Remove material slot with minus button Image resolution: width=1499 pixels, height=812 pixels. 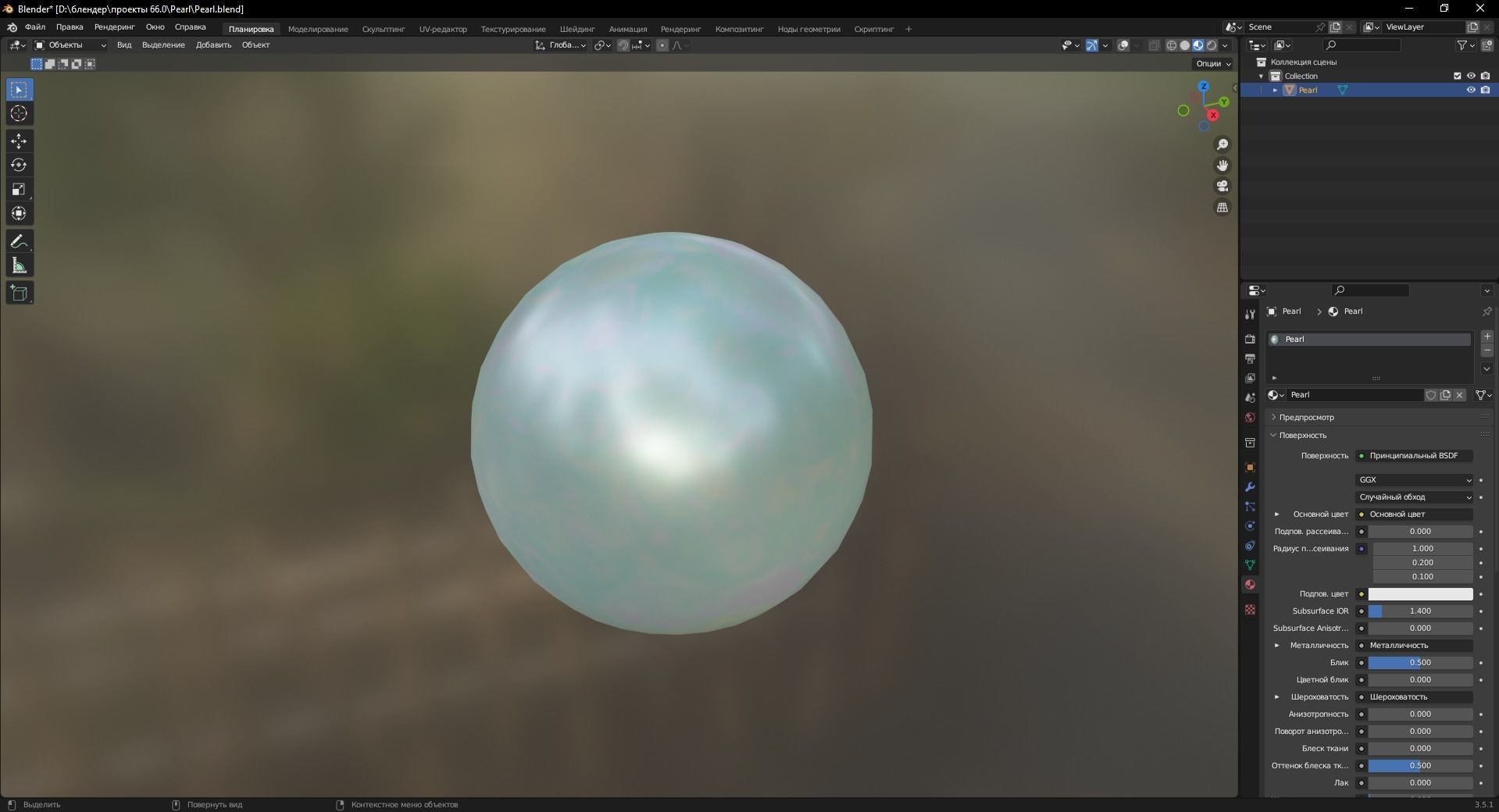coord(1487,351)
